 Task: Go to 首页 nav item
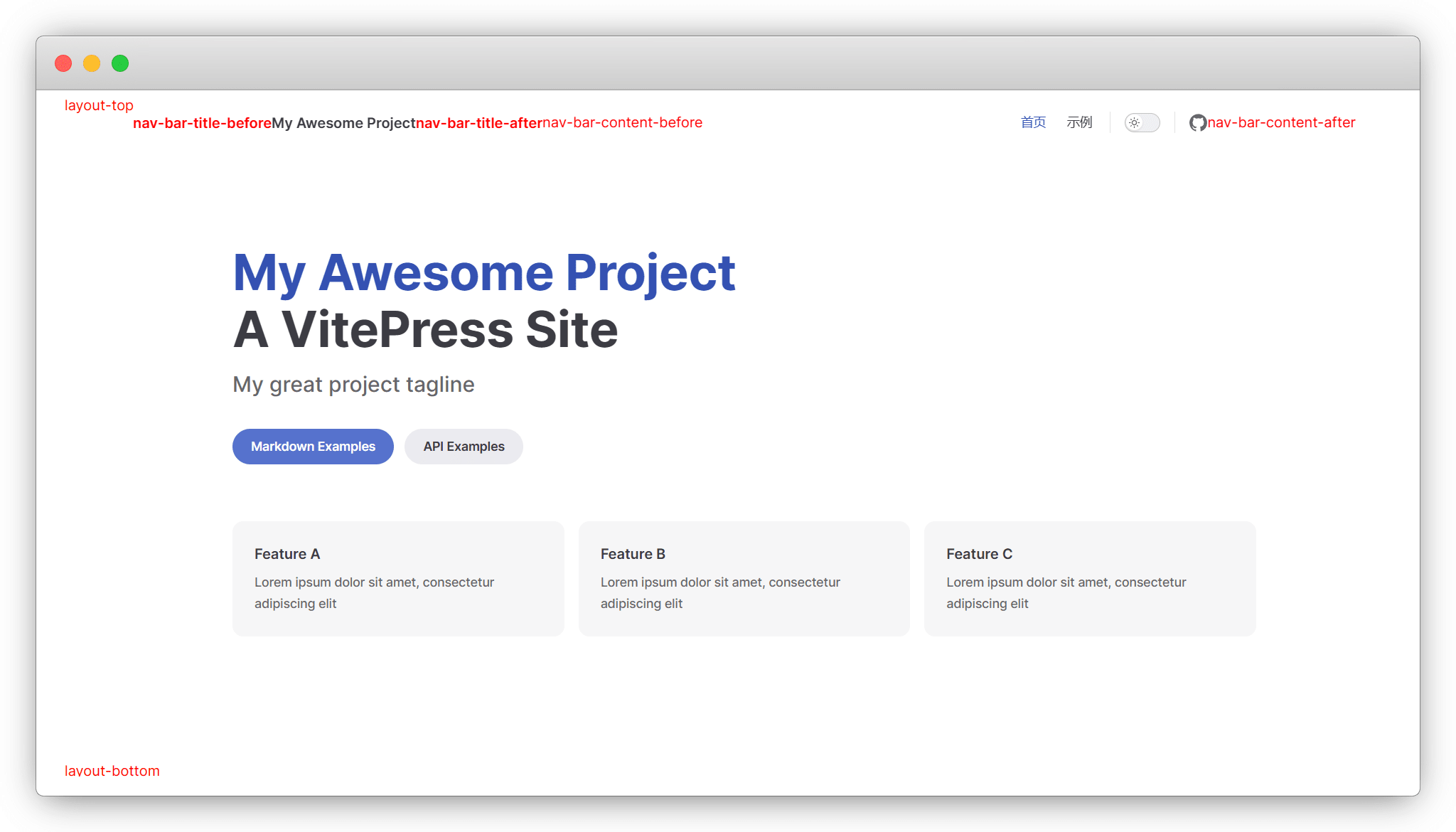pyautogui.click(x=1033, y=122)
